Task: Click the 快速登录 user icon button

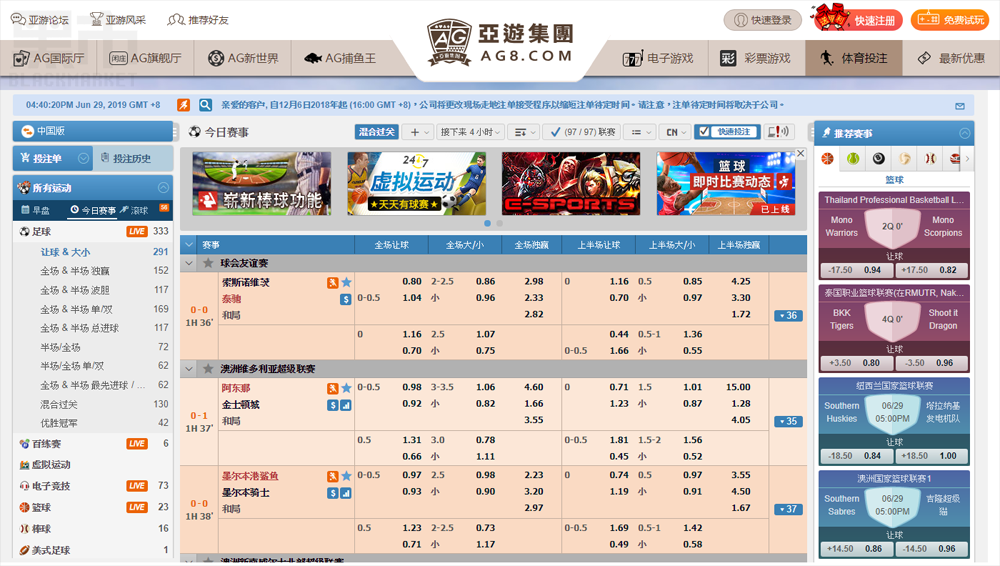Action: tap(762, 20)
